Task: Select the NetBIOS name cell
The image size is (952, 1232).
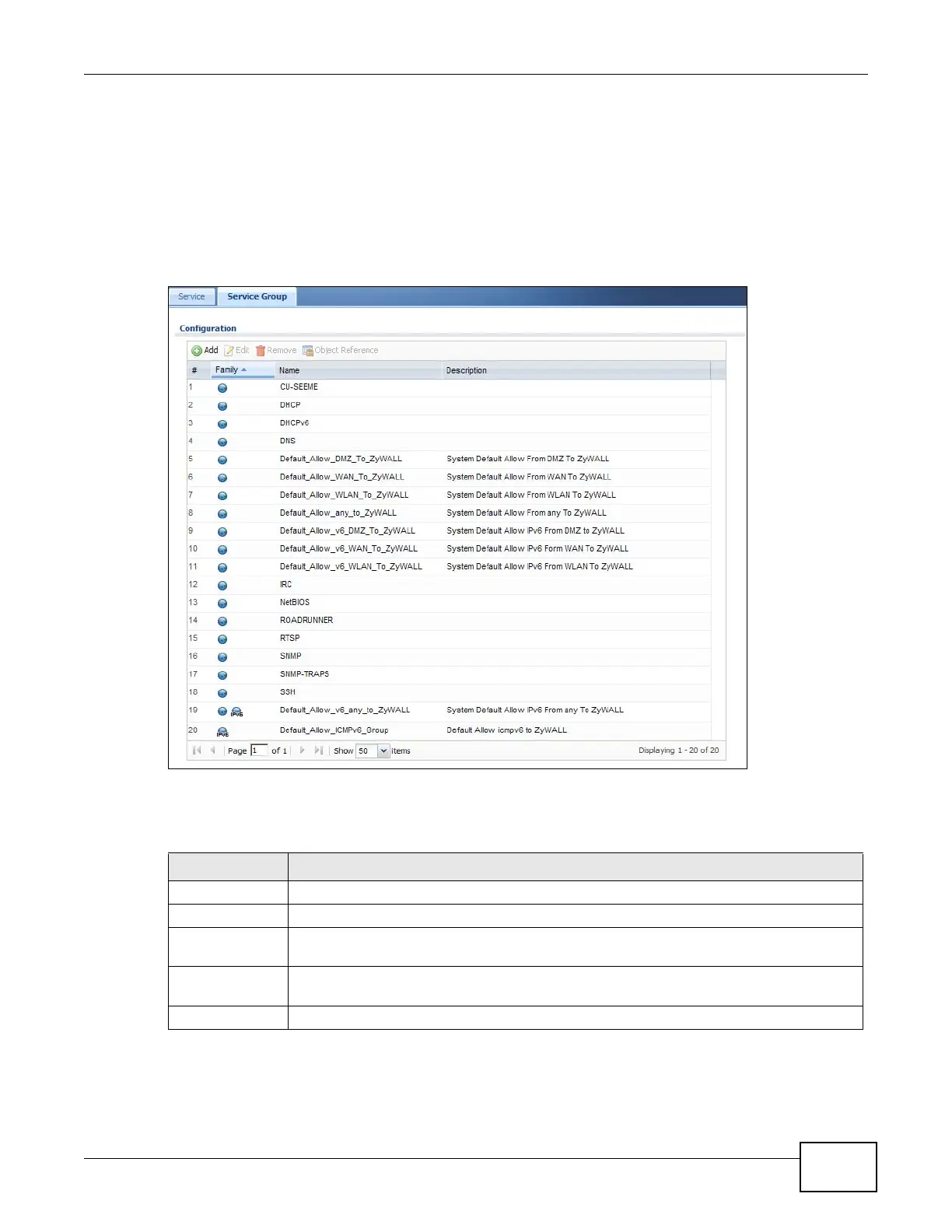Action: 295,603
